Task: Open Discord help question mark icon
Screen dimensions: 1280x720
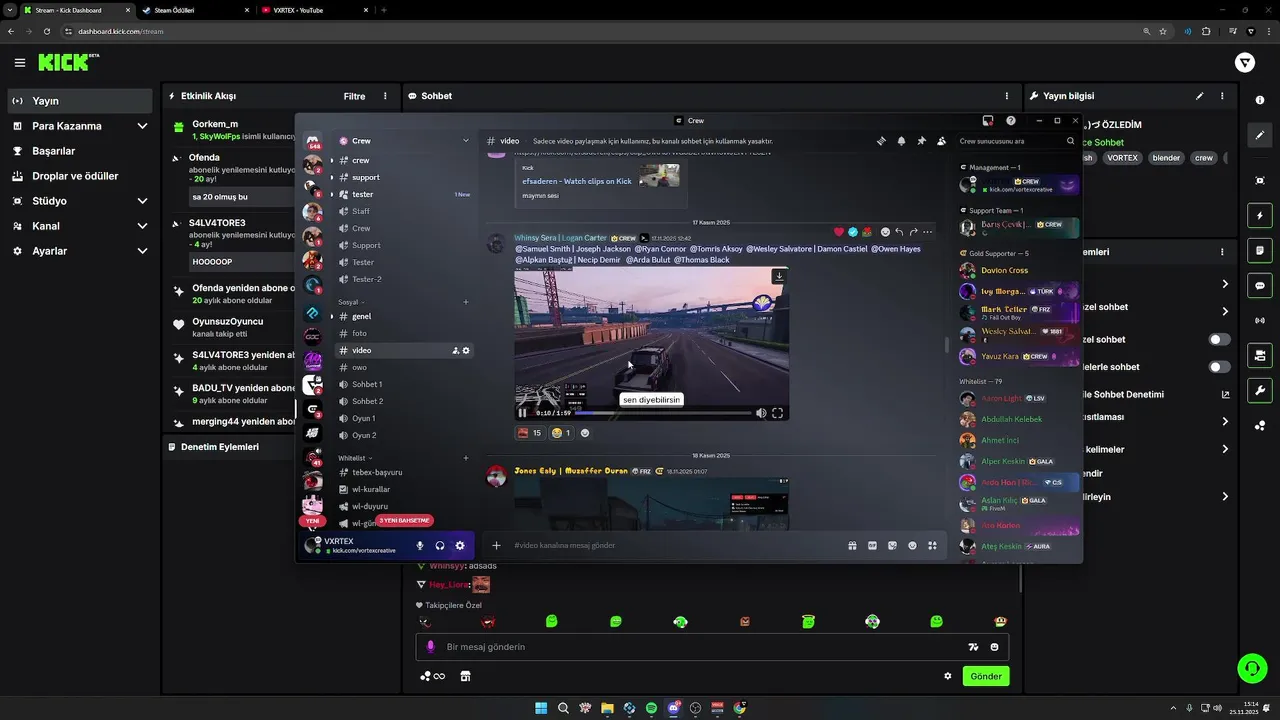Action: pos(1011,120)
